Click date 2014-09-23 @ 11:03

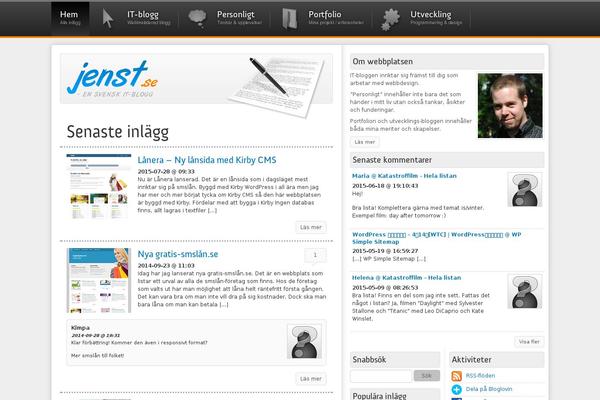[x=166, y=266]
